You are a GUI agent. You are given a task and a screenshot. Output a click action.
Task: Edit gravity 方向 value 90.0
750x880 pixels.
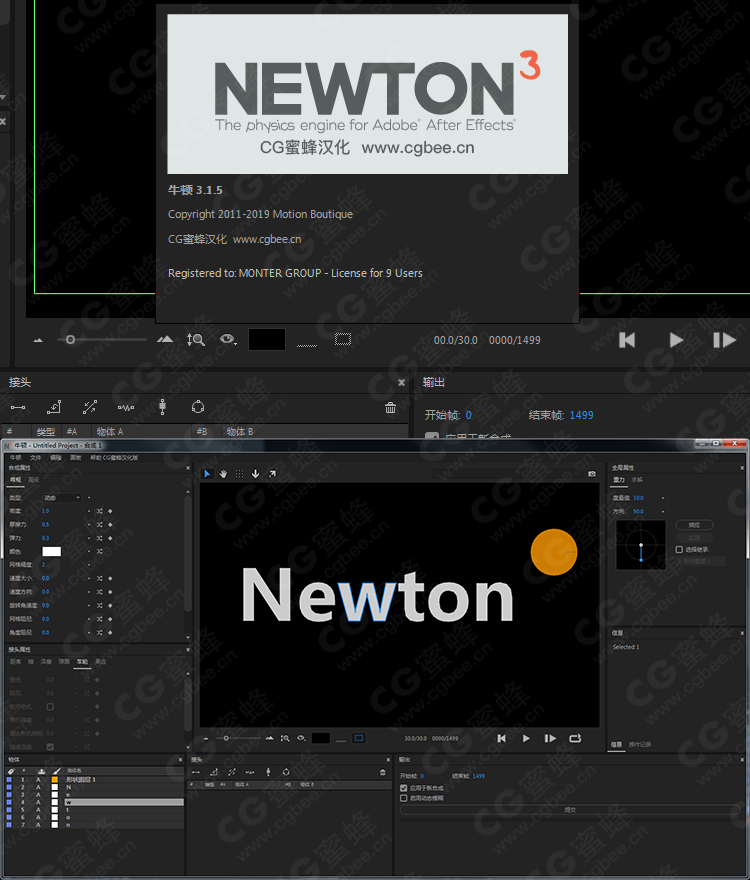(638, 511)
